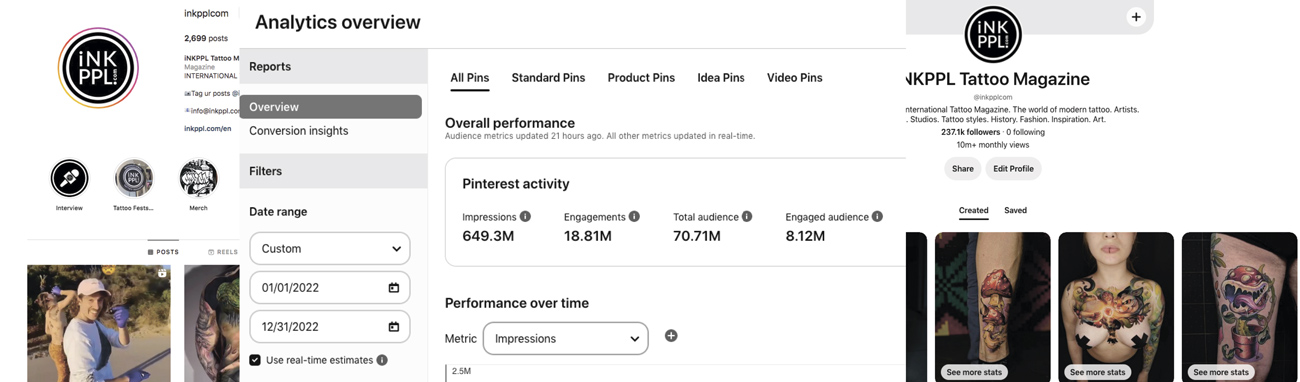The height and width of the screenshot is (382, 1300).
Task: Open Conversion insights report
Action: click(299, 131)
